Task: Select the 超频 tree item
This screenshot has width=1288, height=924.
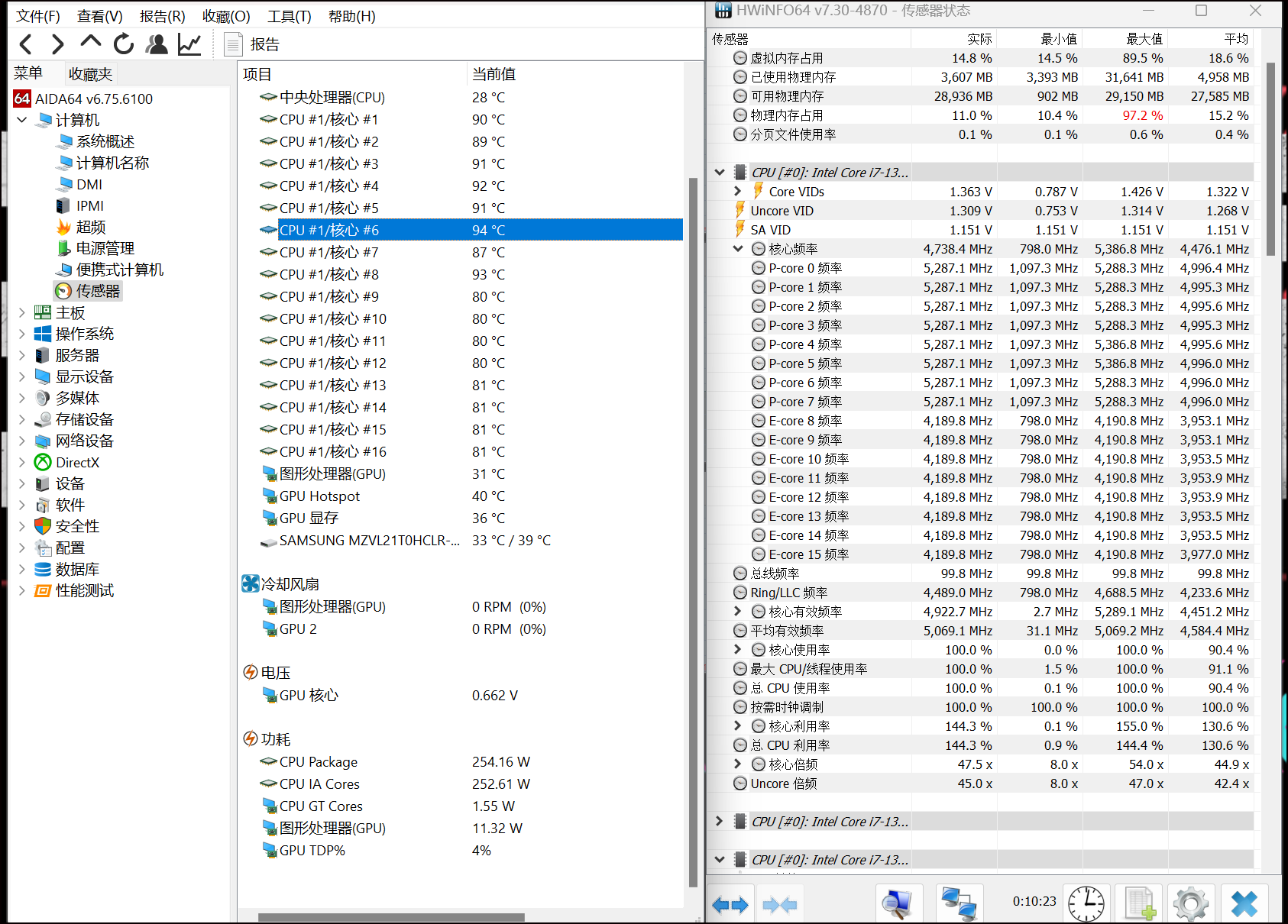Action: tap(91, 227)
